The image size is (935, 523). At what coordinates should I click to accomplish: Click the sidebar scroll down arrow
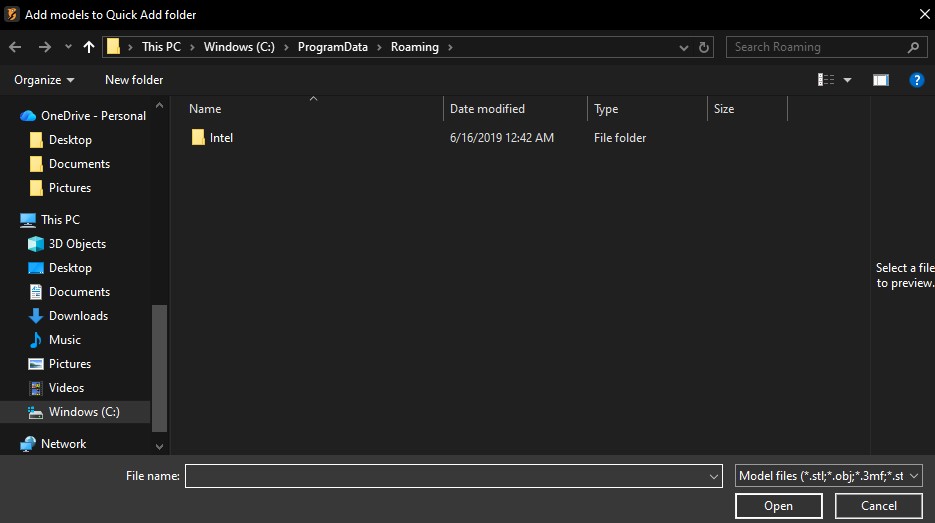pyautogui.click(x=159, y=446)
